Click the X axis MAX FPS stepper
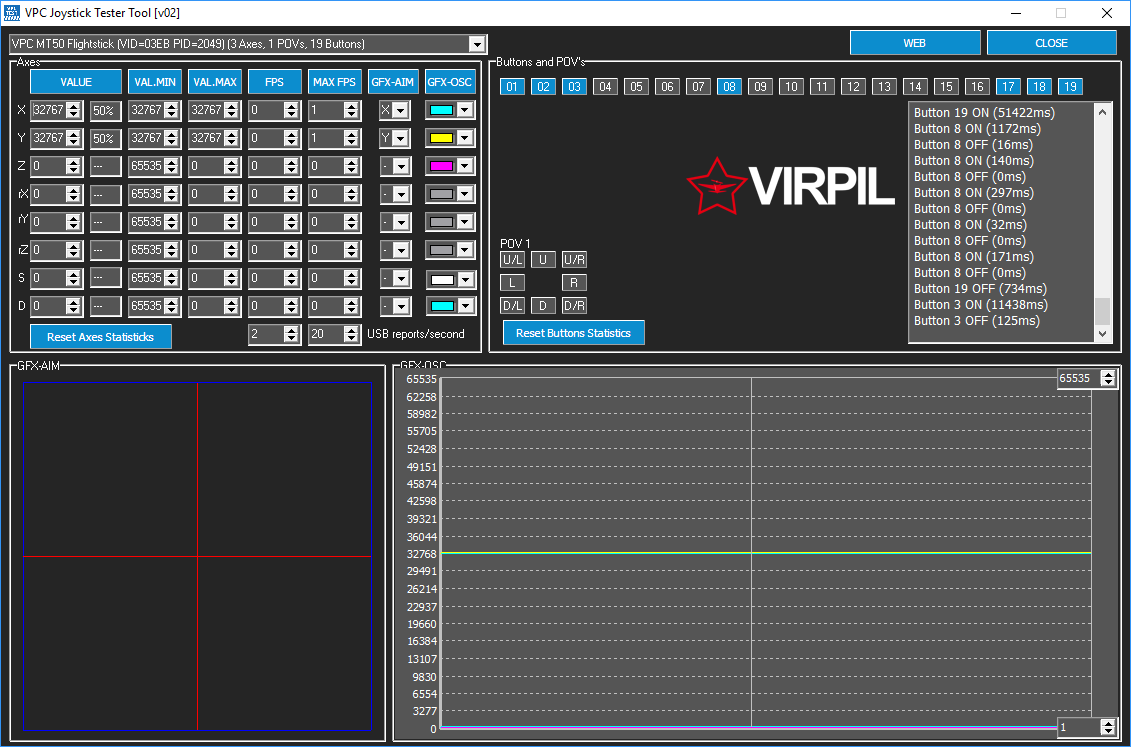The image size is (1131, 747). coord(351,110)
